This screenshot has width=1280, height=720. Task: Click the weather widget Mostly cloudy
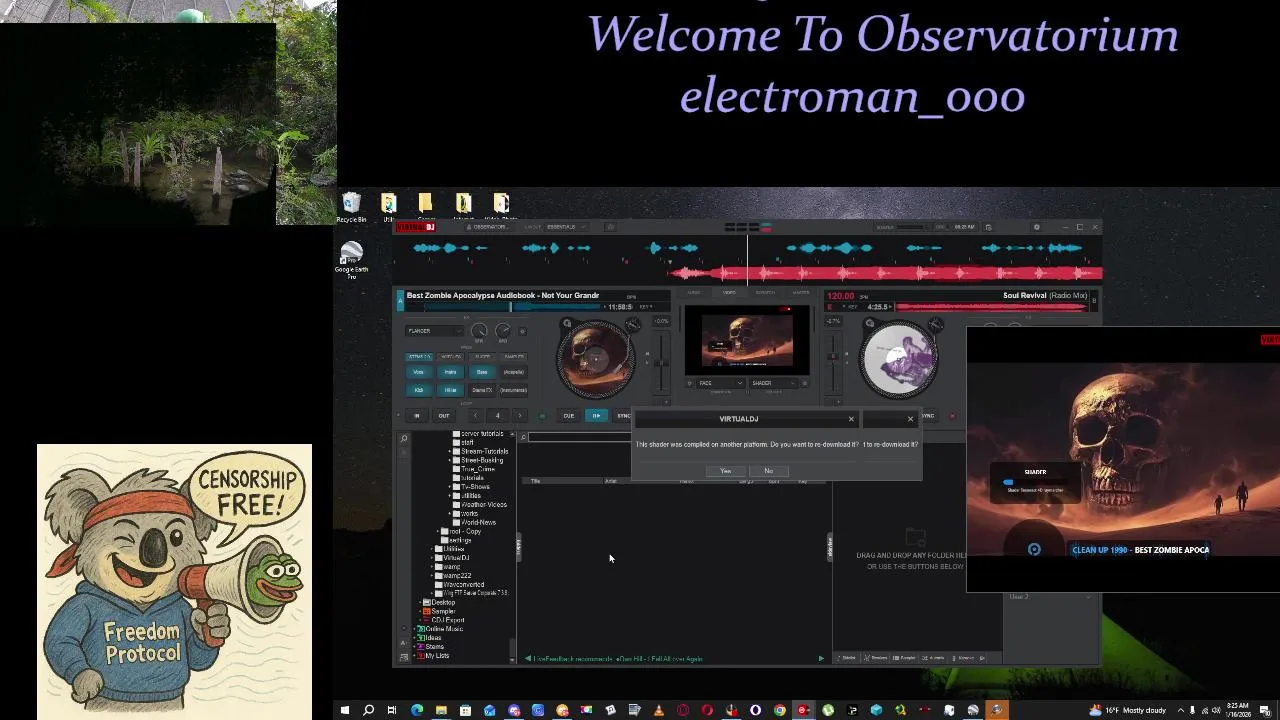click(x=1127, y=711)
